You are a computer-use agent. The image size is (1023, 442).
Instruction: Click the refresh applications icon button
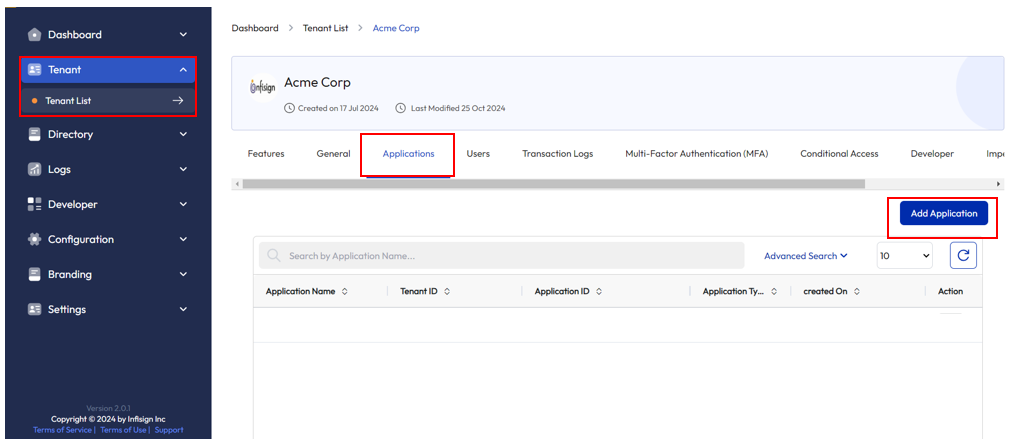[963, 256]
